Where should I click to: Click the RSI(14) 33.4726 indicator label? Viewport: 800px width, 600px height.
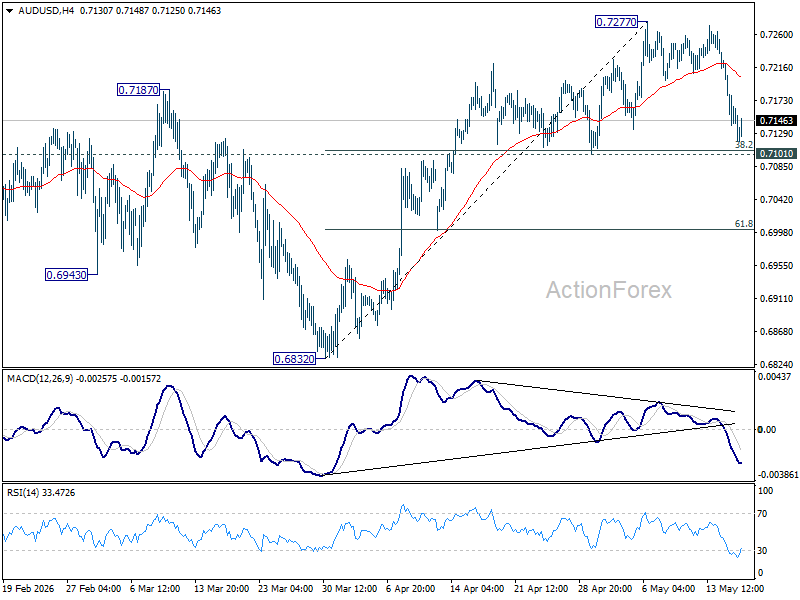click(x=41, y=493)
